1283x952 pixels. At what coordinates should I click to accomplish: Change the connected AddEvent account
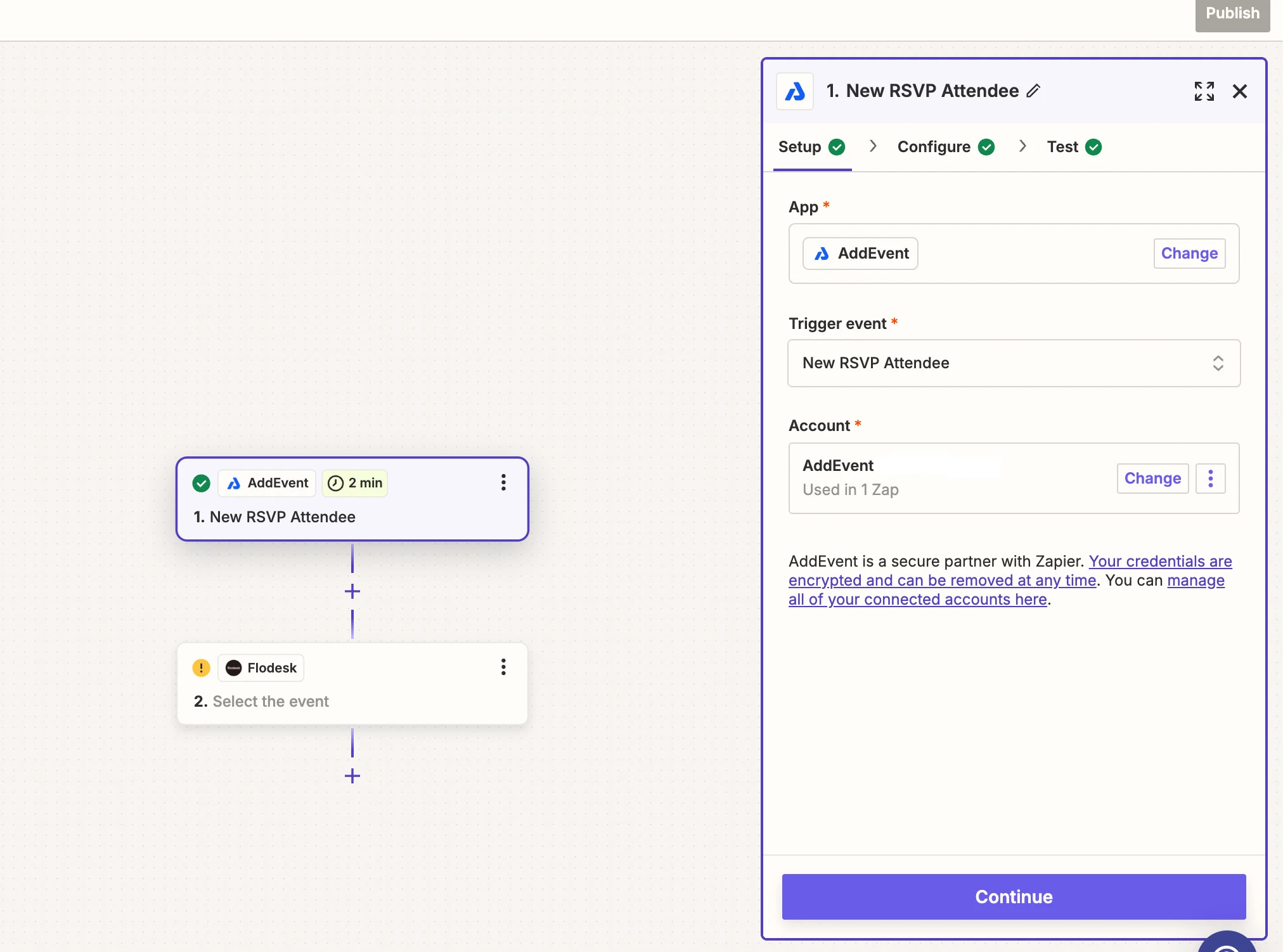pyautogui.click(x=1152, y=478)
